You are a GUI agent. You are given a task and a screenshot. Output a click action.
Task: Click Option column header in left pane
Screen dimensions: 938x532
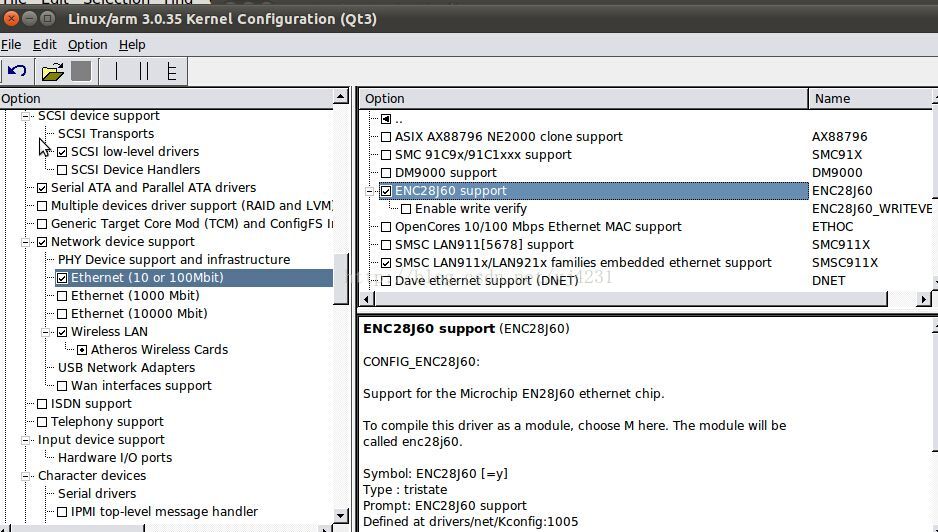coord(166,99)
